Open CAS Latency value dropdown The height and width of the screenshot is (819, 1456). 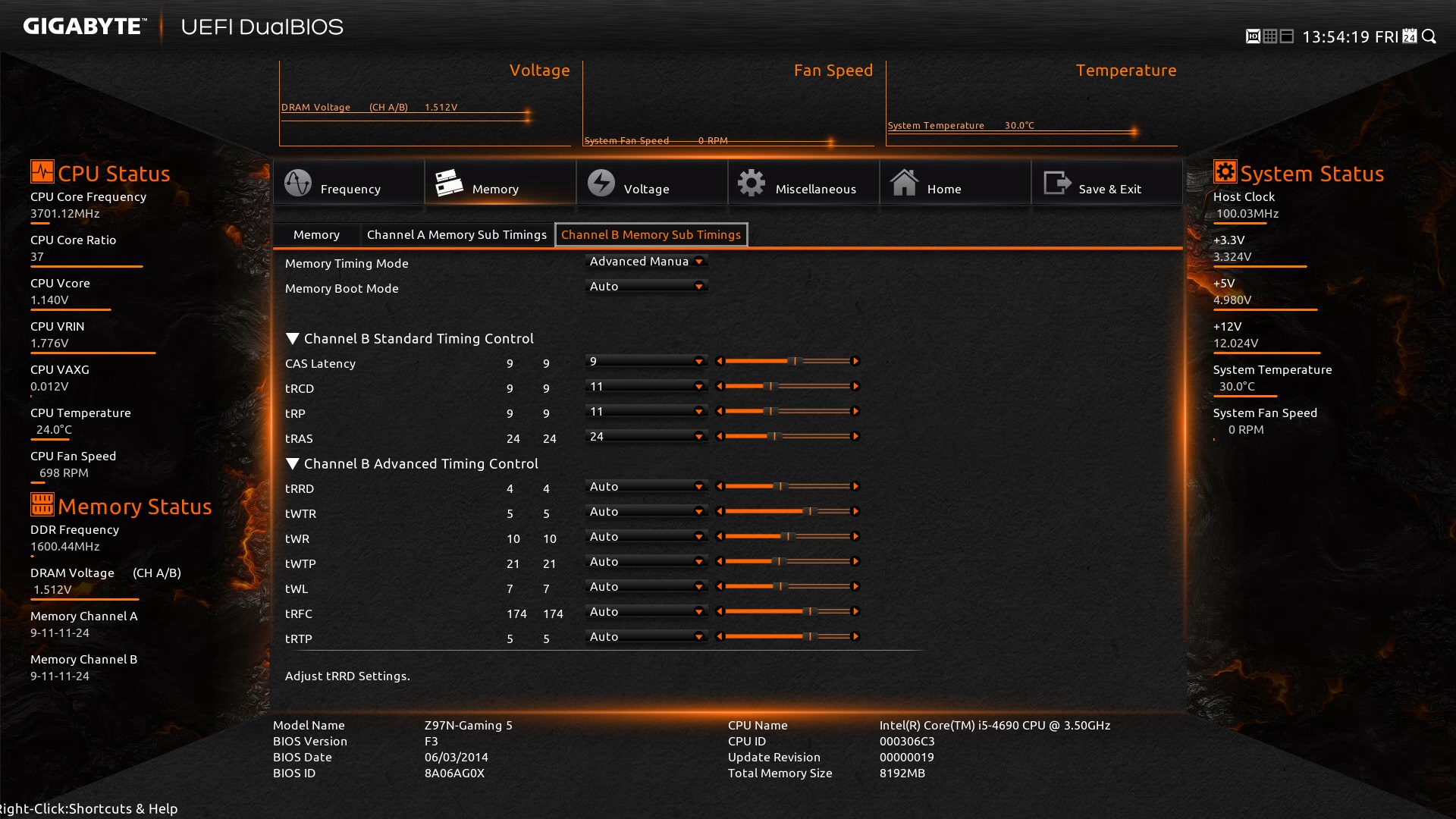point(646,361)
